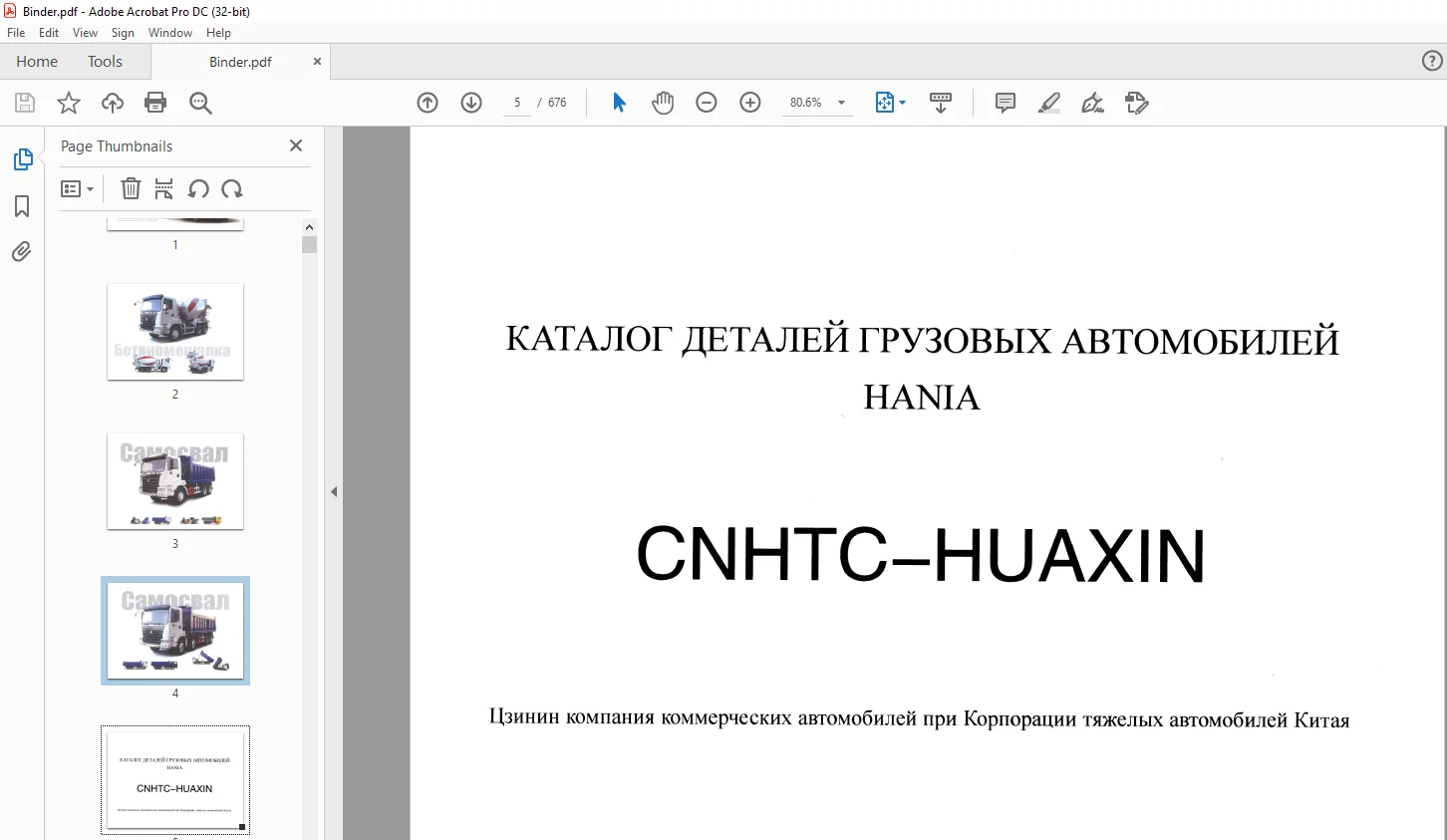Image resolution: width=1447 pixels, height=840 pixels.
Task: Select the page 3 thumbnail
Action: coord(175,481)
